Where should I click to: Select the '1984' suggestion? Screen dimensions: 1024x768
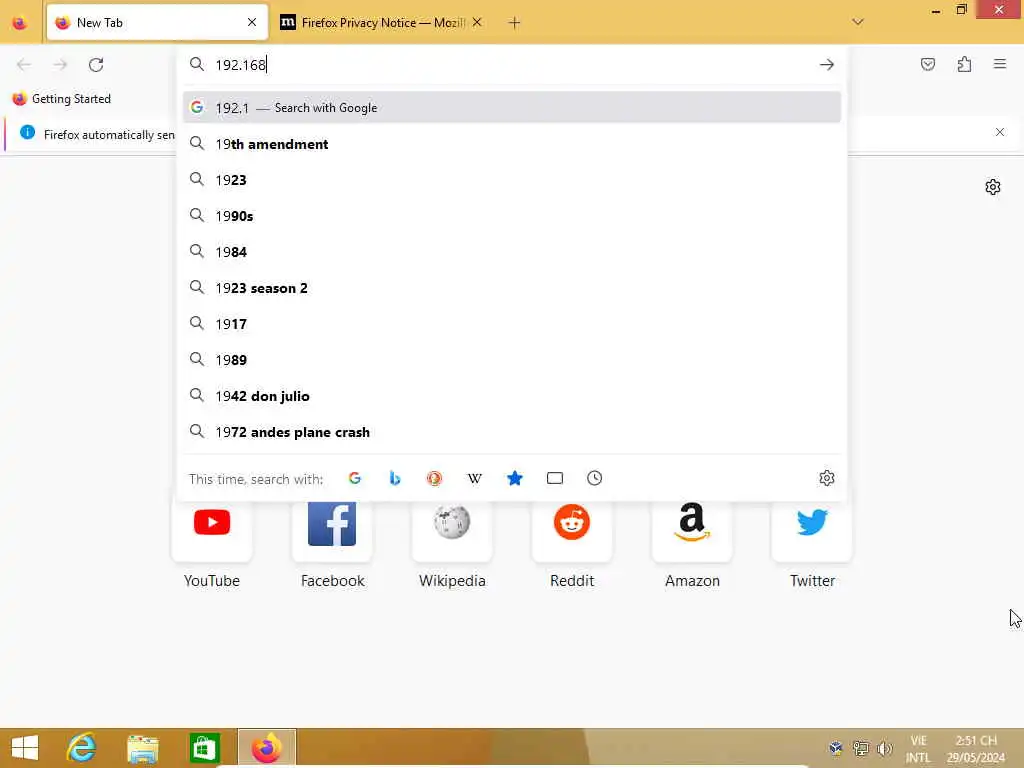point(512,251)
